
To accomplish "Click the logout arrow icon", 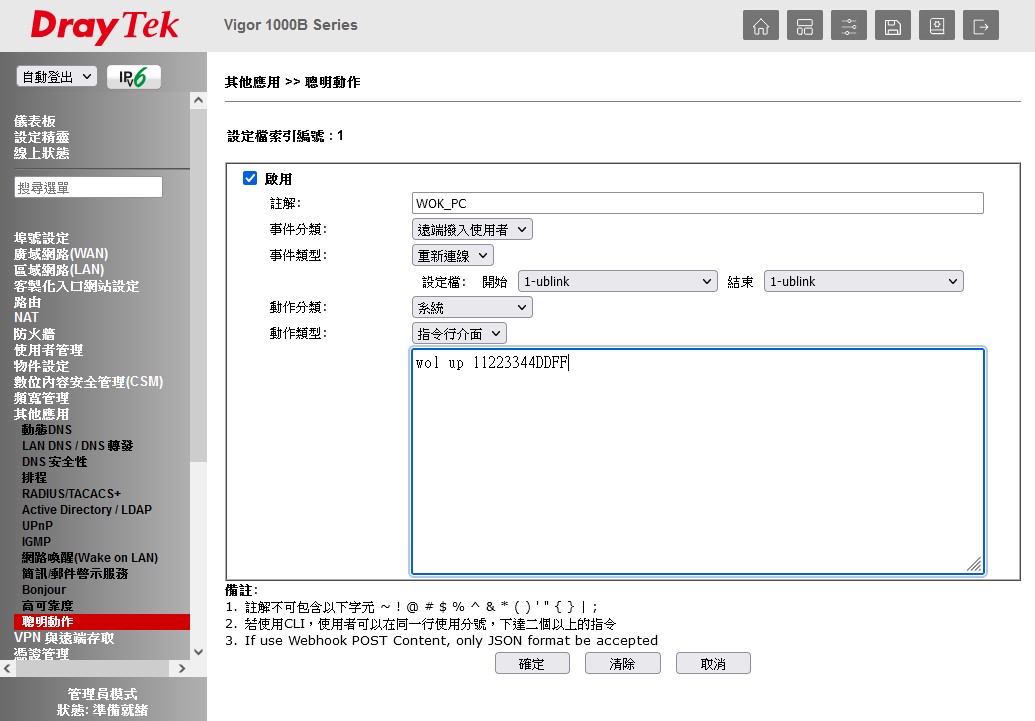I will (x=981, y=26).
